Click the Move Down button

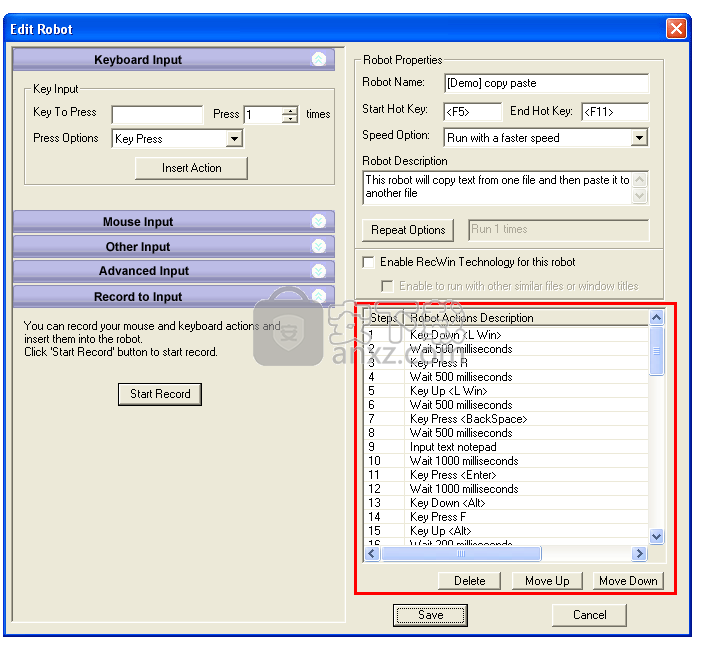click(628, 581)
